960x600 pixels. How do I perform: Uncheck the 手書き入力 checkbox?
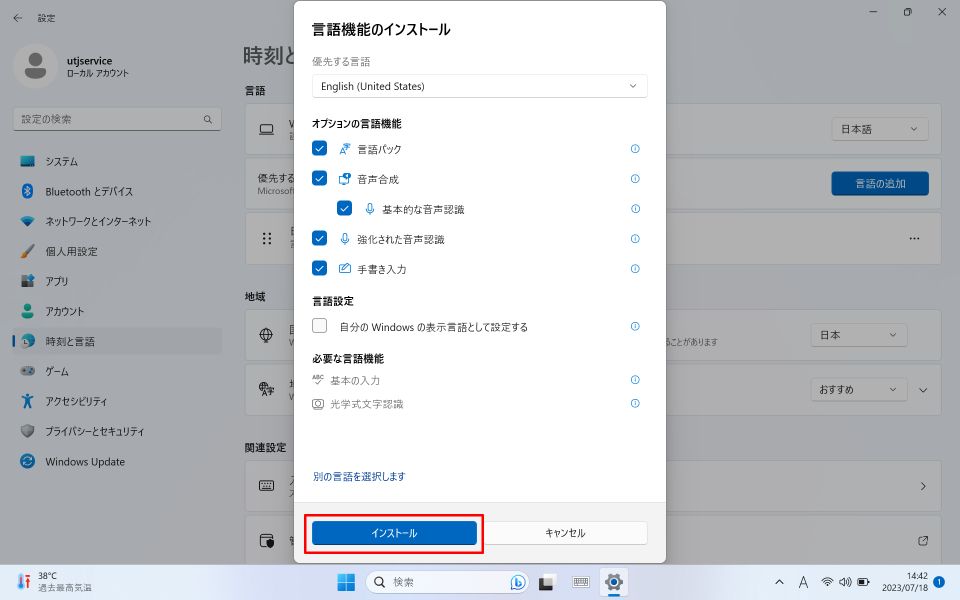click(320, 268)
